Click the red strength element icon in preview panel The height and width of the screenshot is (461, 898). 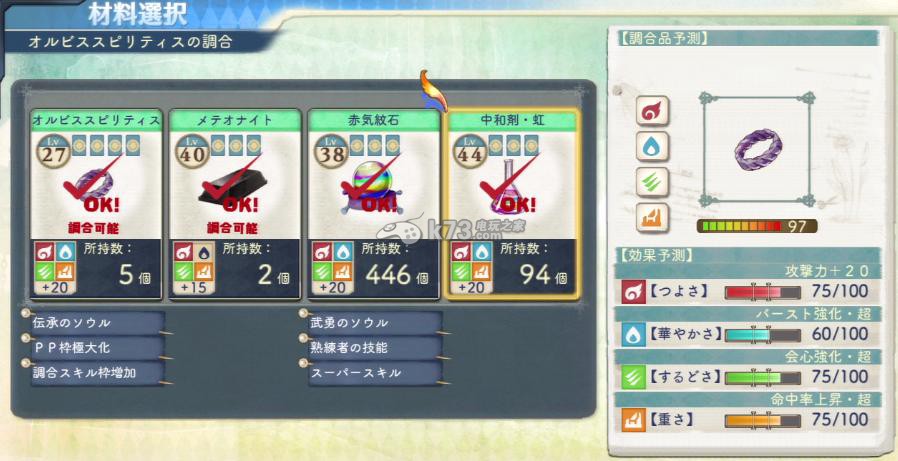pos(652,111)
